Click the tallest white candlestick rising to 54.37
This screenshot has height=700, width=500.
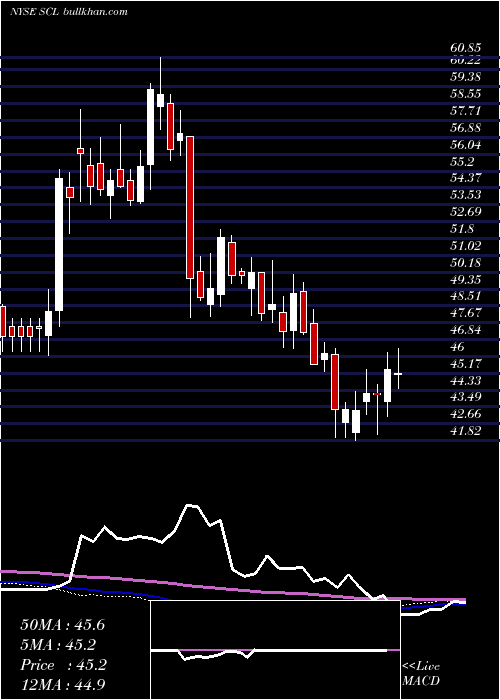click(59, 244)
